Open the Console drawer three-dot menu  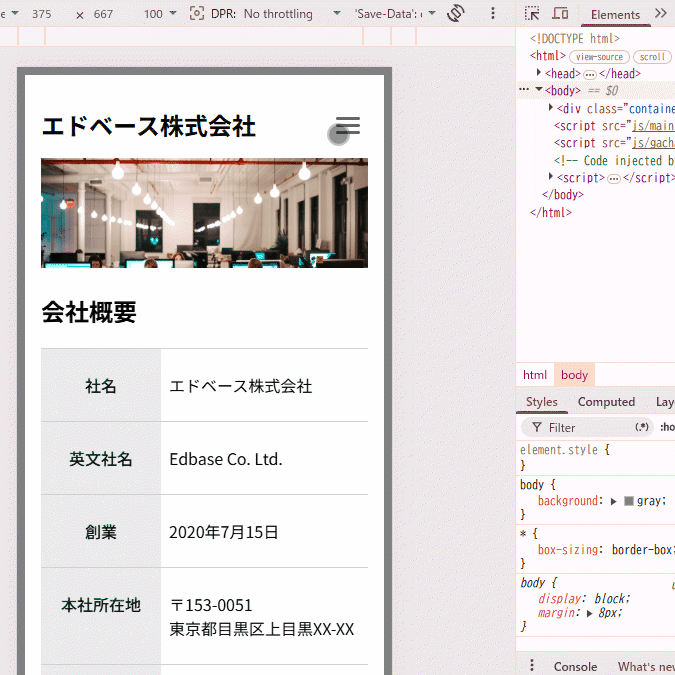point(532,665)
